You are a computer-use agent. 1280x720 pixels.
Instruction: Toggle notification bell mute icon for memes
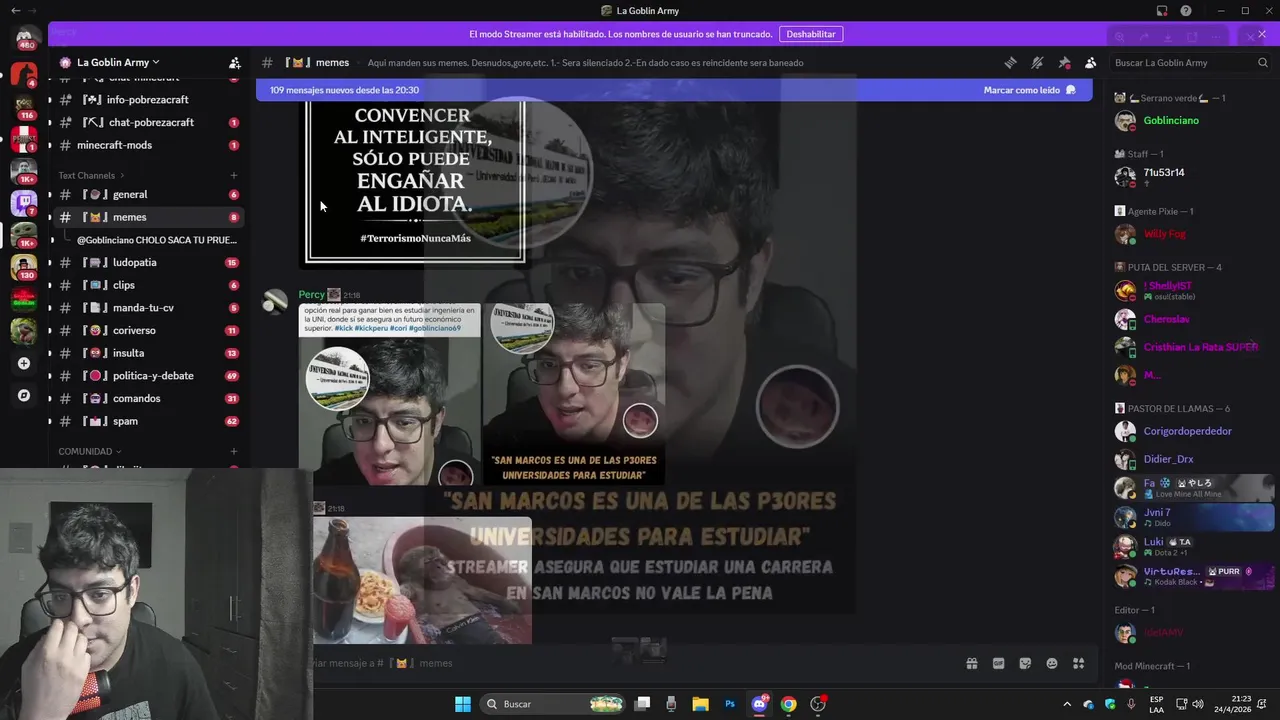[1037, 62]
